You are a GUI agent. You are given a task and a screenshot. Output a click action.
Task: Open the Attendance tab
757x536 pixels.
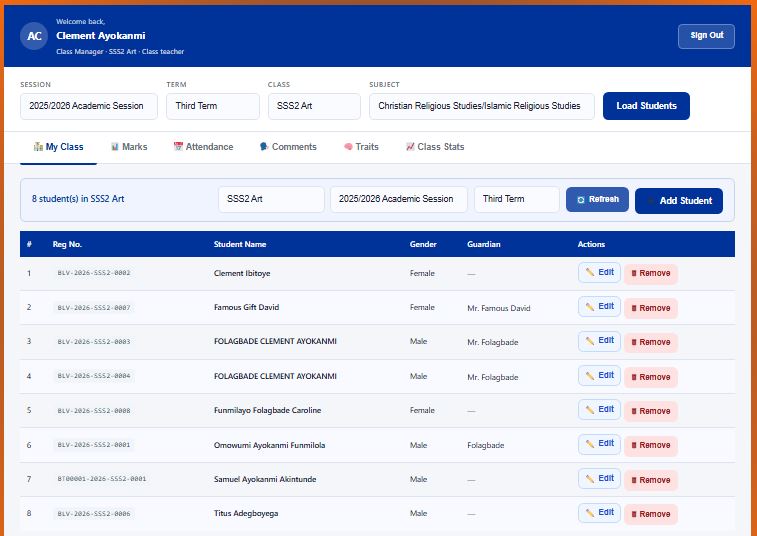[x=203, y=147]
